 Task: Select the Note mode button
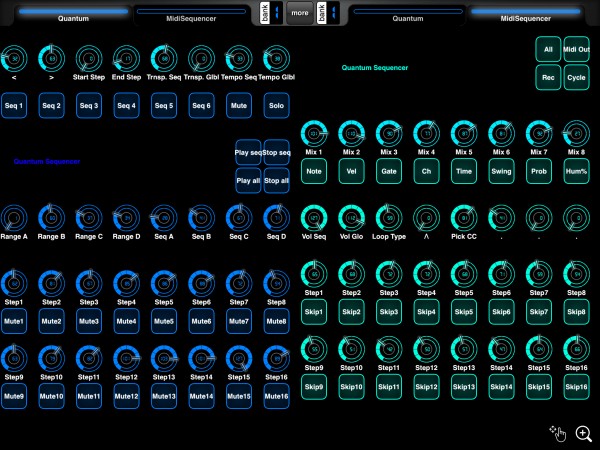click(x=314, y=171)
